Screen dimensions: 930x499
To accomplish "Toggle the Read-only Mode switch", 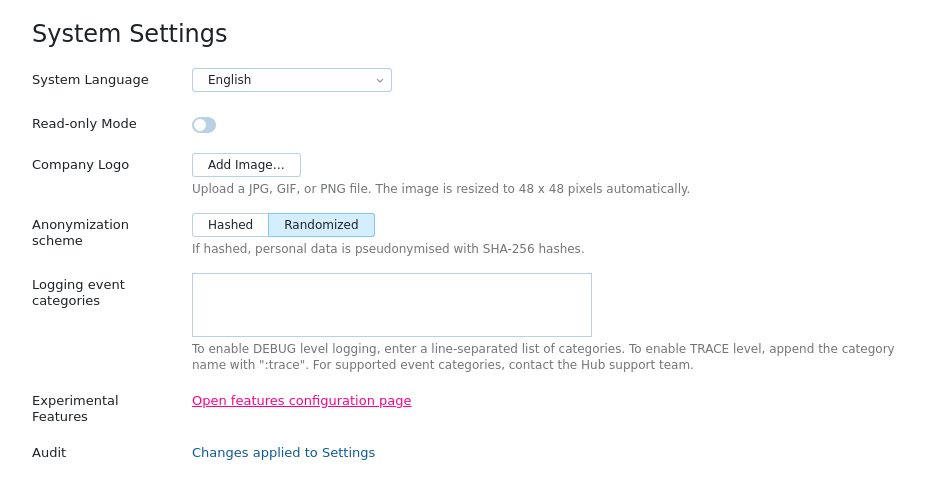I will tap(204, 125).
